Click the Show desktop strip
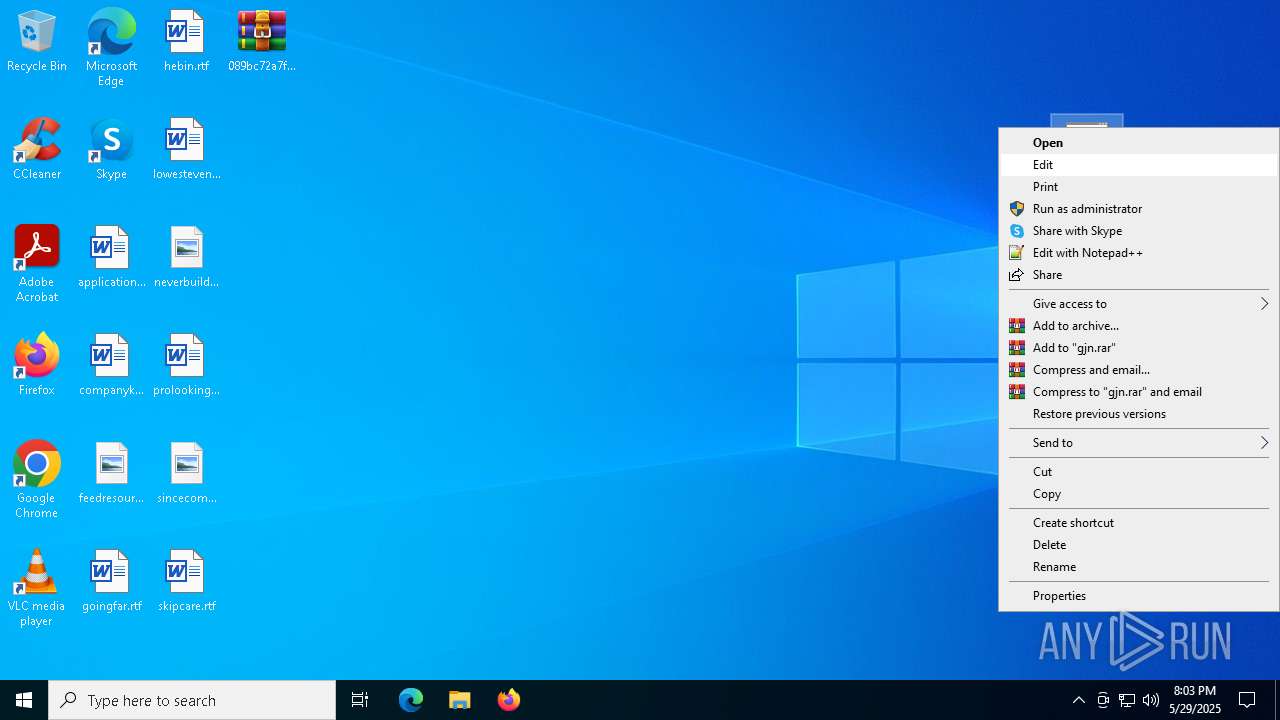Image resolution: width=1280 pixels, height=720 pixels. [x=1277, y=700]
